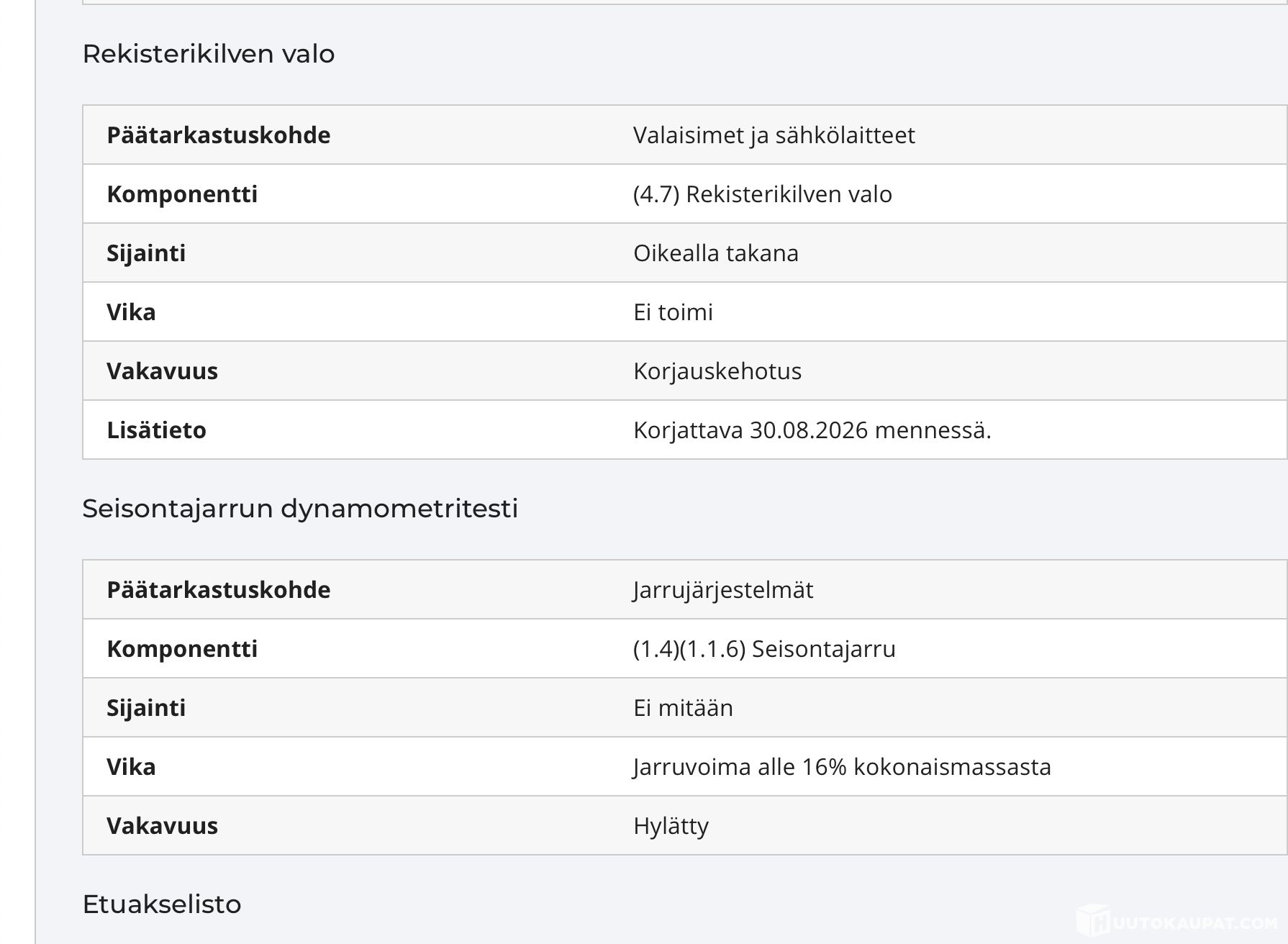Click Komponentti label in the parking brake table
Image resolution: width=1288 pixels, height=944 pixels.
point(182,649)
